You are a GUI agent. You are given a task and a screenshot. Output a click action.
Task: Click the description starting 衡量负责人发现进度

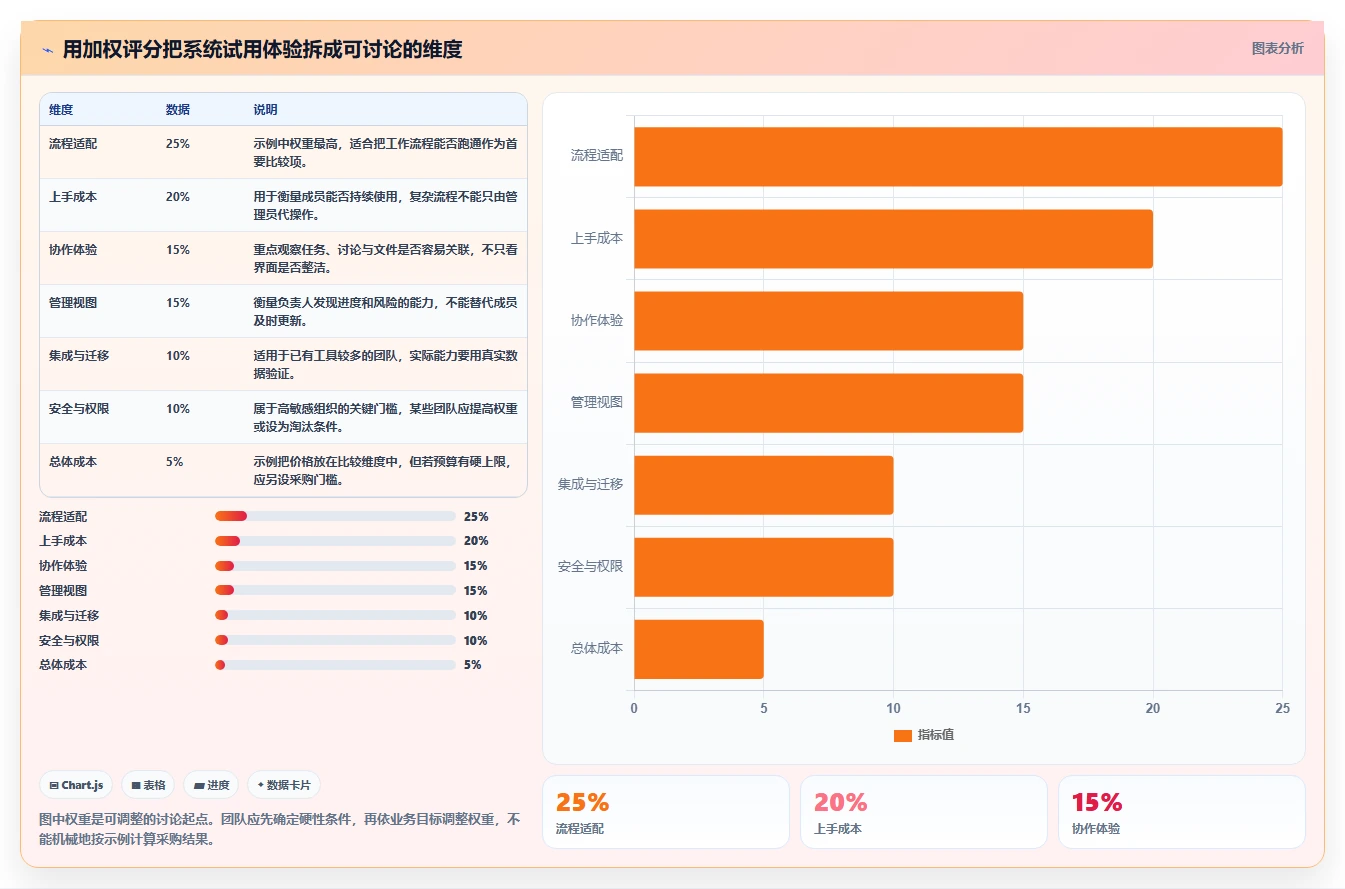pos(385,311)
